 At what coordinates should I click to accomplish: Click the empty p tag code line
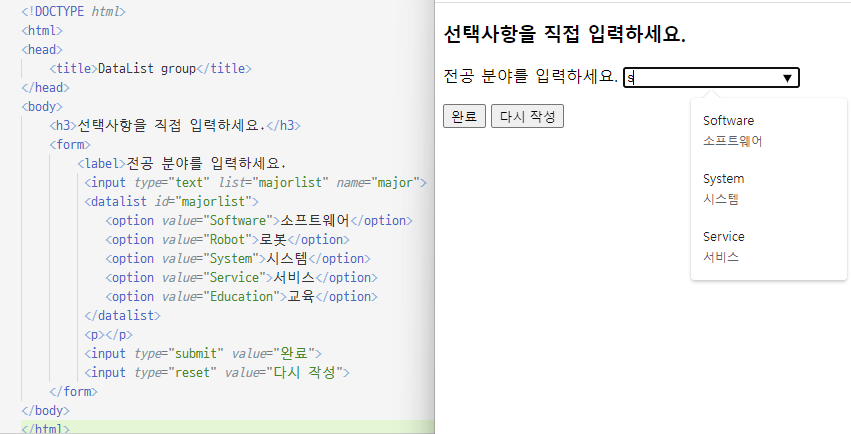(109, 334)
